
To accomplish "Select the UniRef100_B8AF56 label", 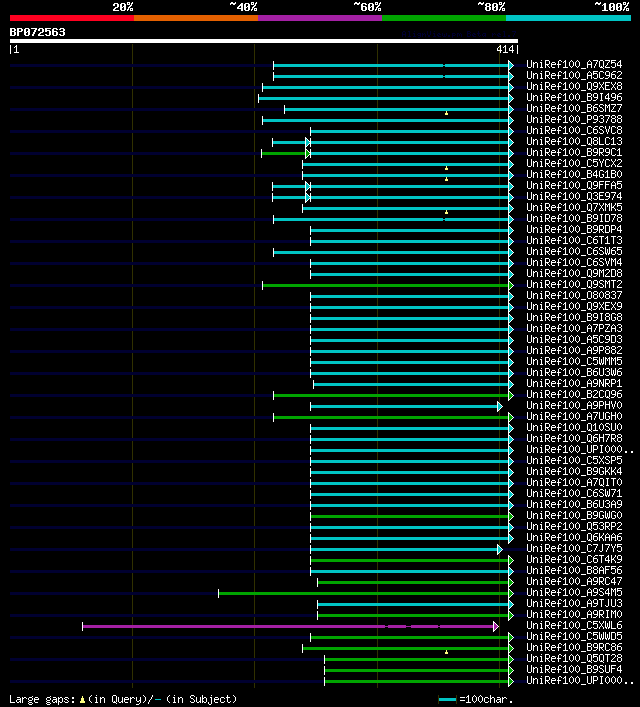I will pos(574,570).
